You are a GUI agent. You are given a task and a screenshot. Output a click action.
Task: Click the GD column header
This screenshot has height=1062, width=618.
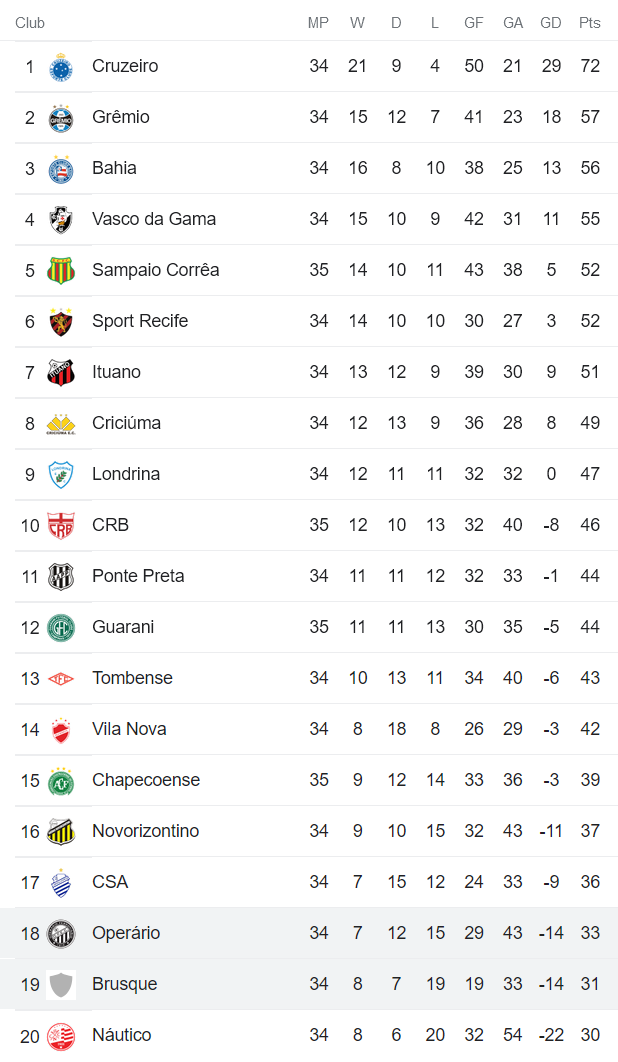(550, 23)
